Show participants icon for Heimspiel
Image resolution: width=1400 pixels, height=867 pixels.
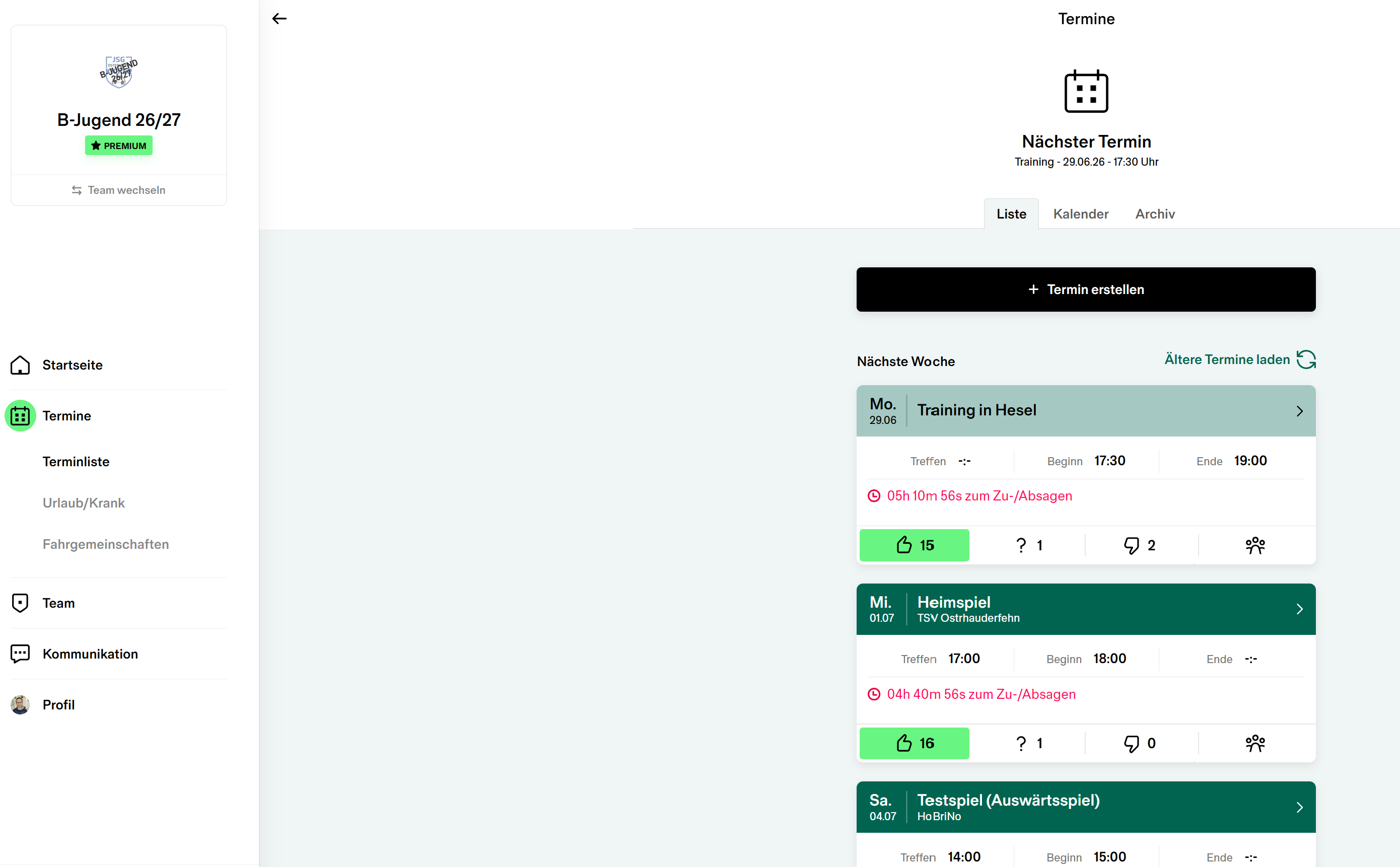click(x=1255, y=743)
